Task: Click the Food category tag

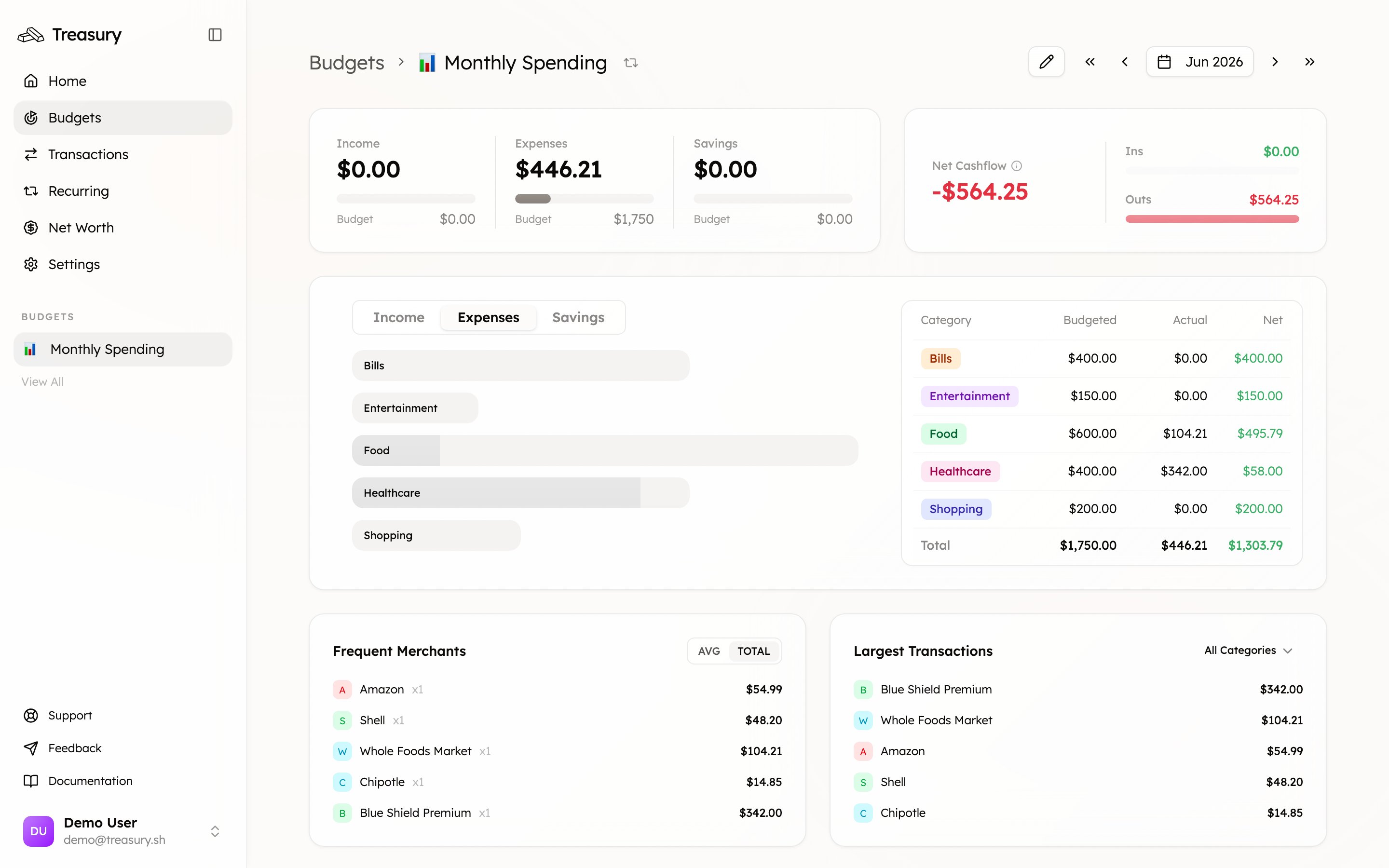Action: [x=943, y=434]
